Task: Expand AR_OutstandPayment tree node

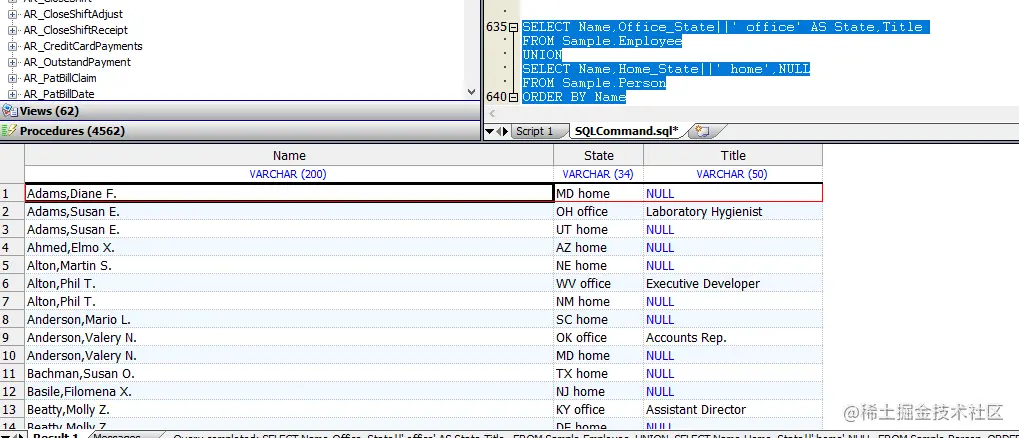Action: pos(12,62)
